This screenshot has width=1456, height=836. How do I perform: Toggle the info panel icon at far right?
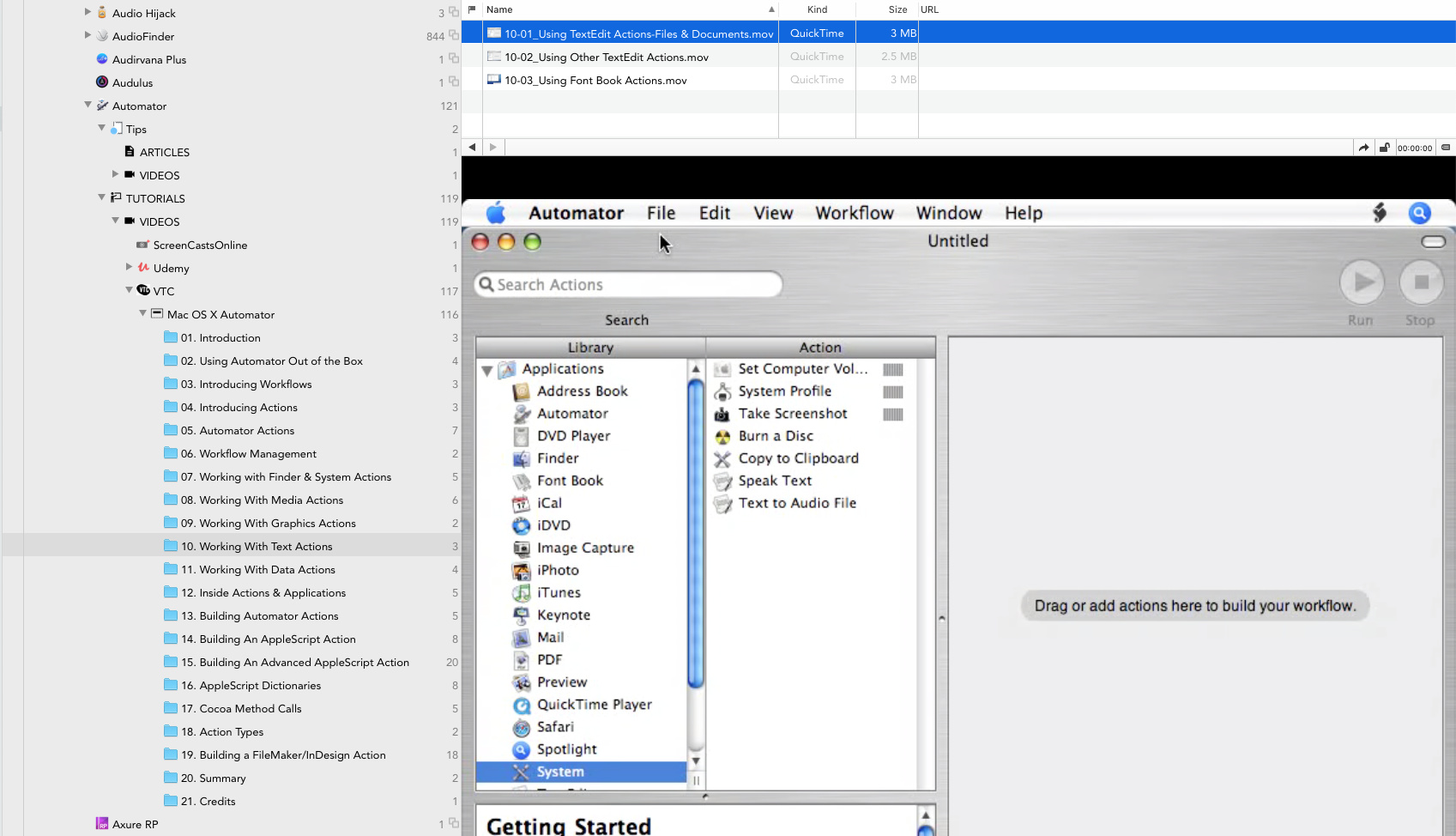pos(1446,148)
